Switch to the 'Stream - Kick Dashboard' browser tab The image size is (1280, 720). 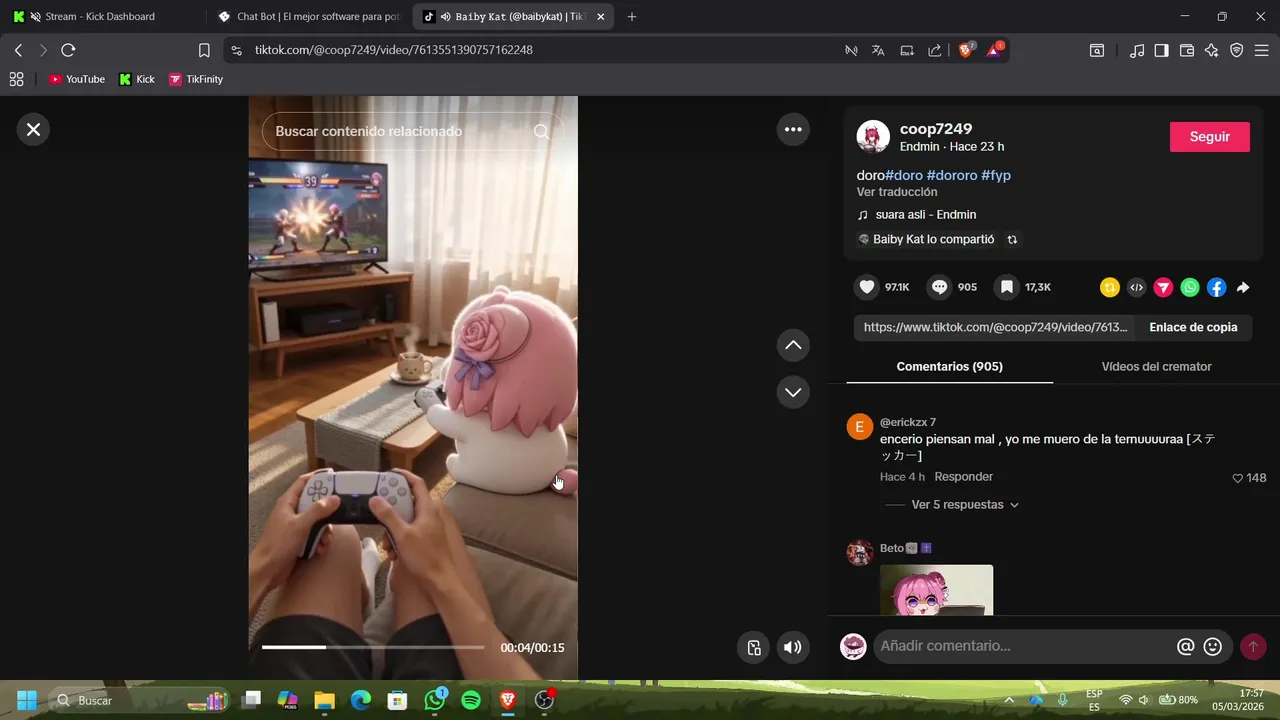pos(100,17)
